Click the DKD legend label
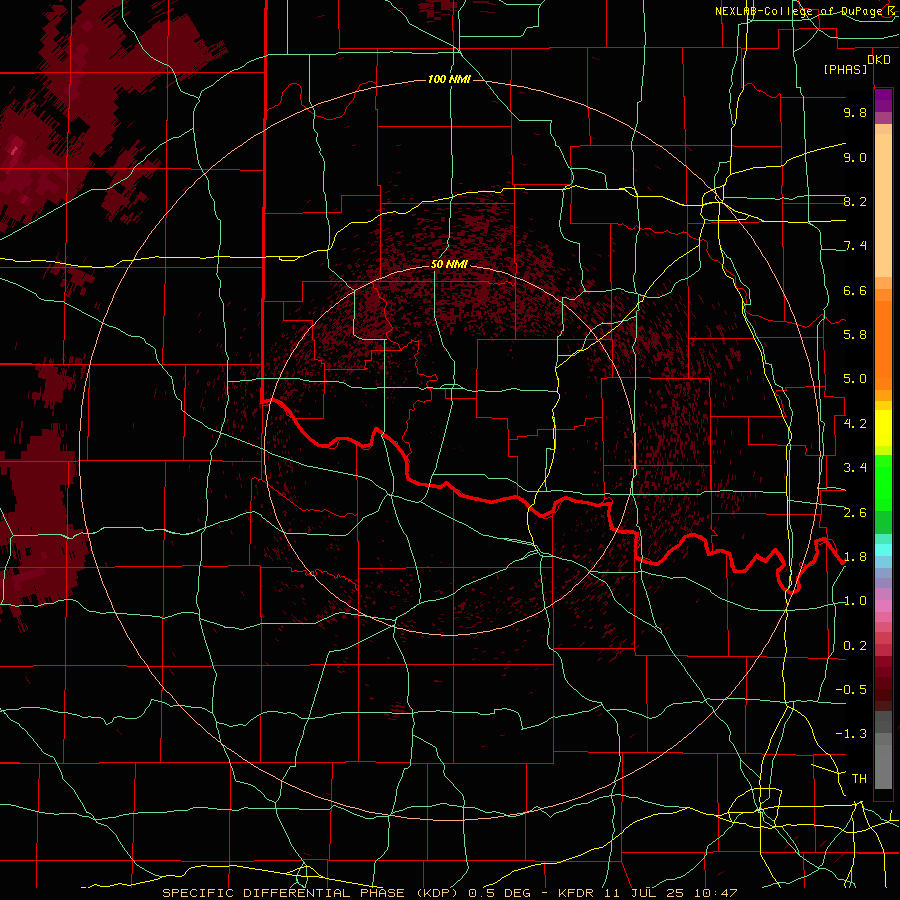The image size is (900, 900). point(879,60)
